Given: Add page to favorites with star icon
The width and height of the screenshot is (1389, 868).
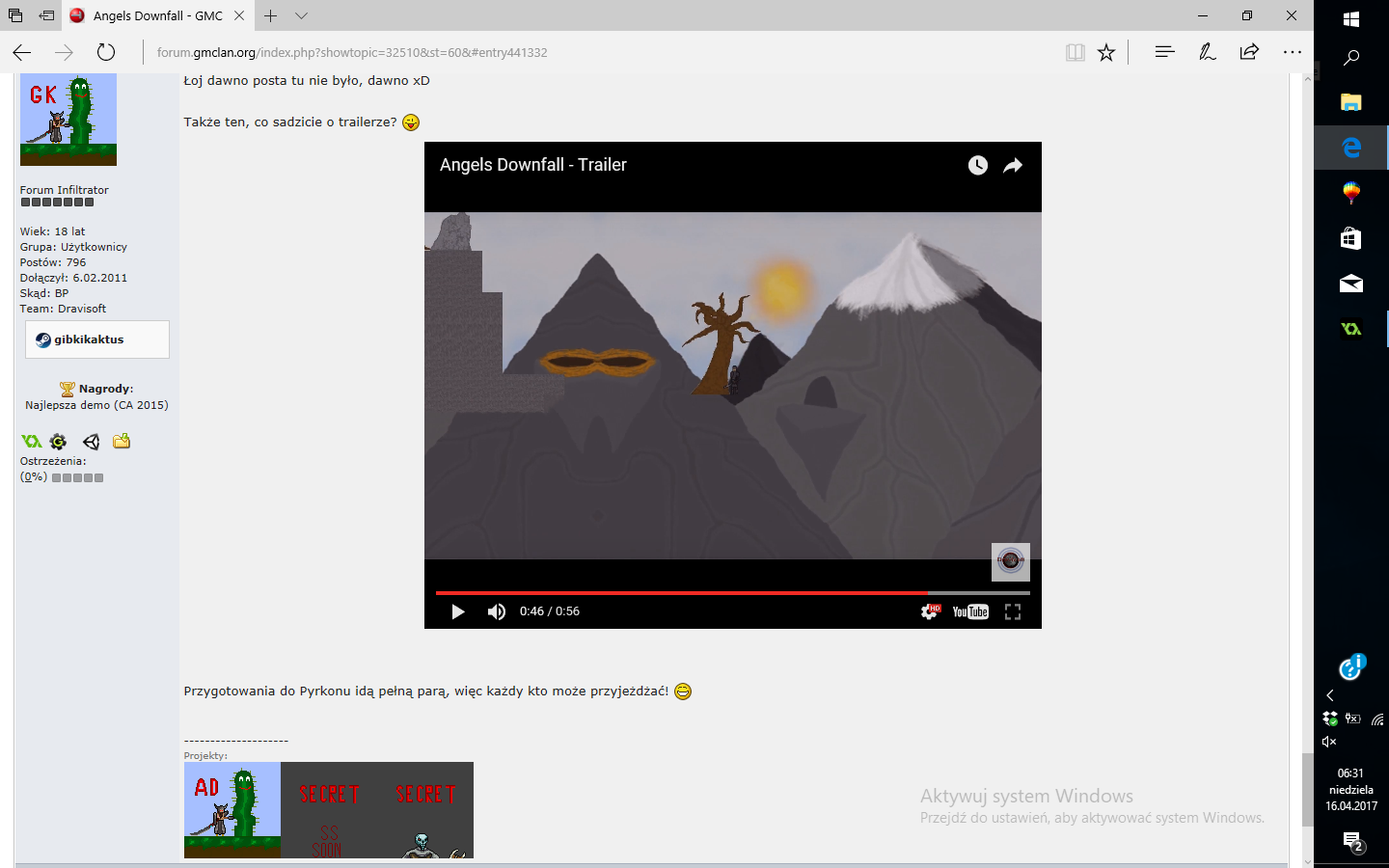Looking at the screenshot, I should click(1106, 53).
